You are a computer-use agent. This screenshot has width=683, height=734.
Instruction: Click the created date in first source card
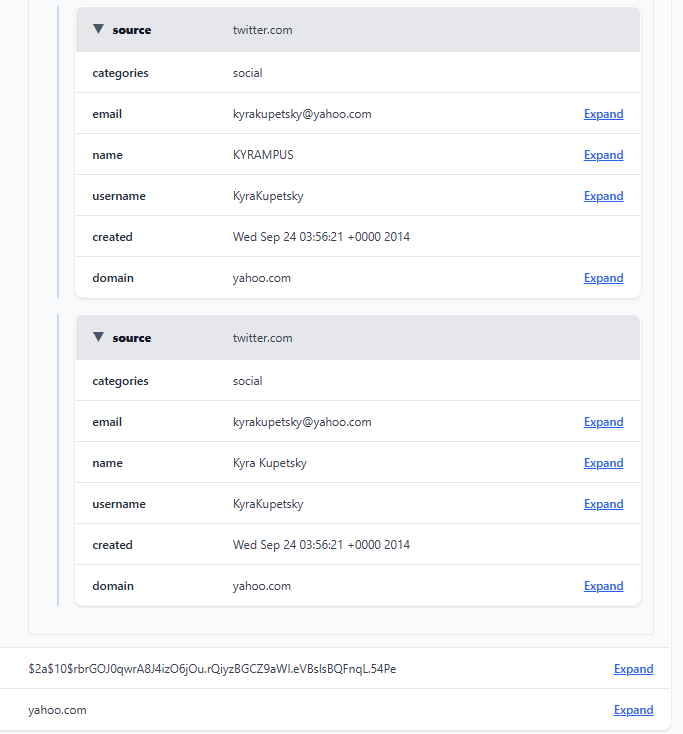pyautogui.click(x=321, y=237)
